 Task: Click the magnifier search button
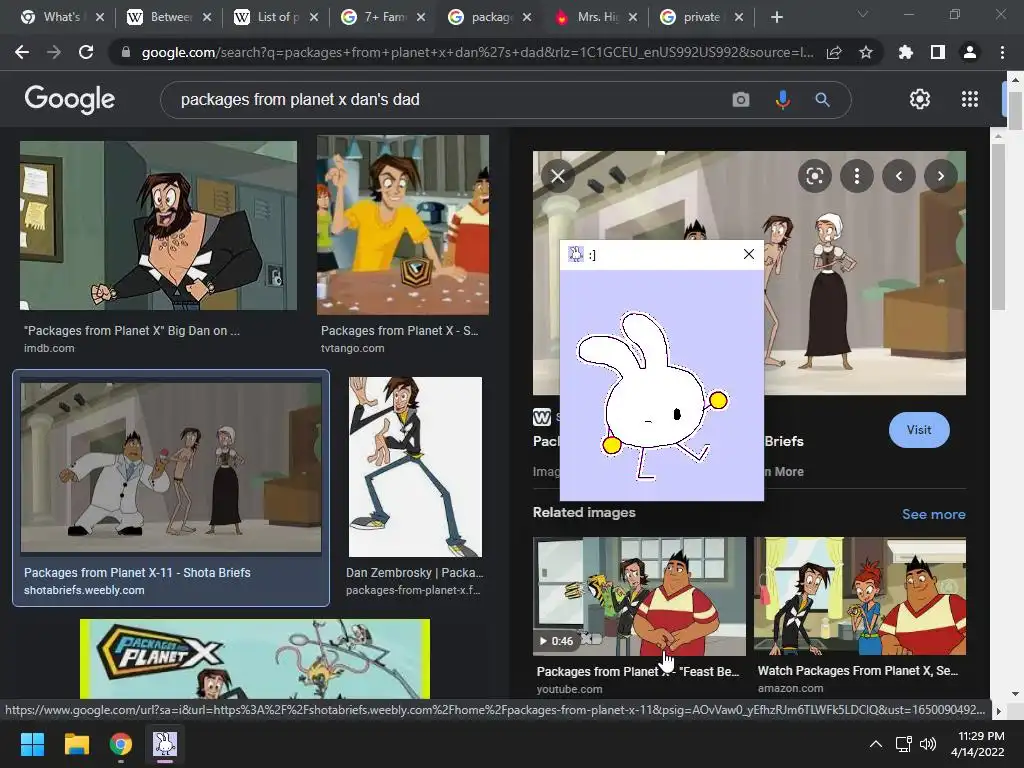point(822,100)
